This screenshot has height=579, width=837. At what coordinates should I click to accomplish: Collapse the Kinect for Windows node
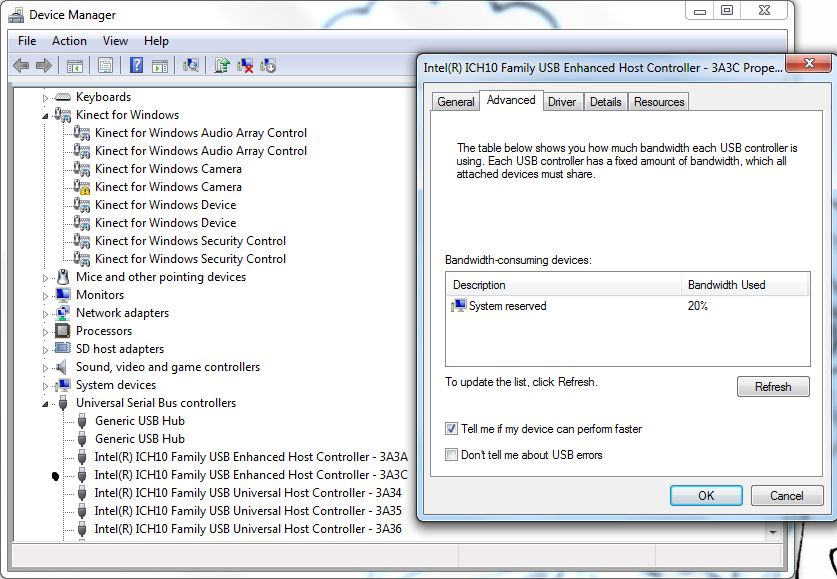click(x=45, y=116)
